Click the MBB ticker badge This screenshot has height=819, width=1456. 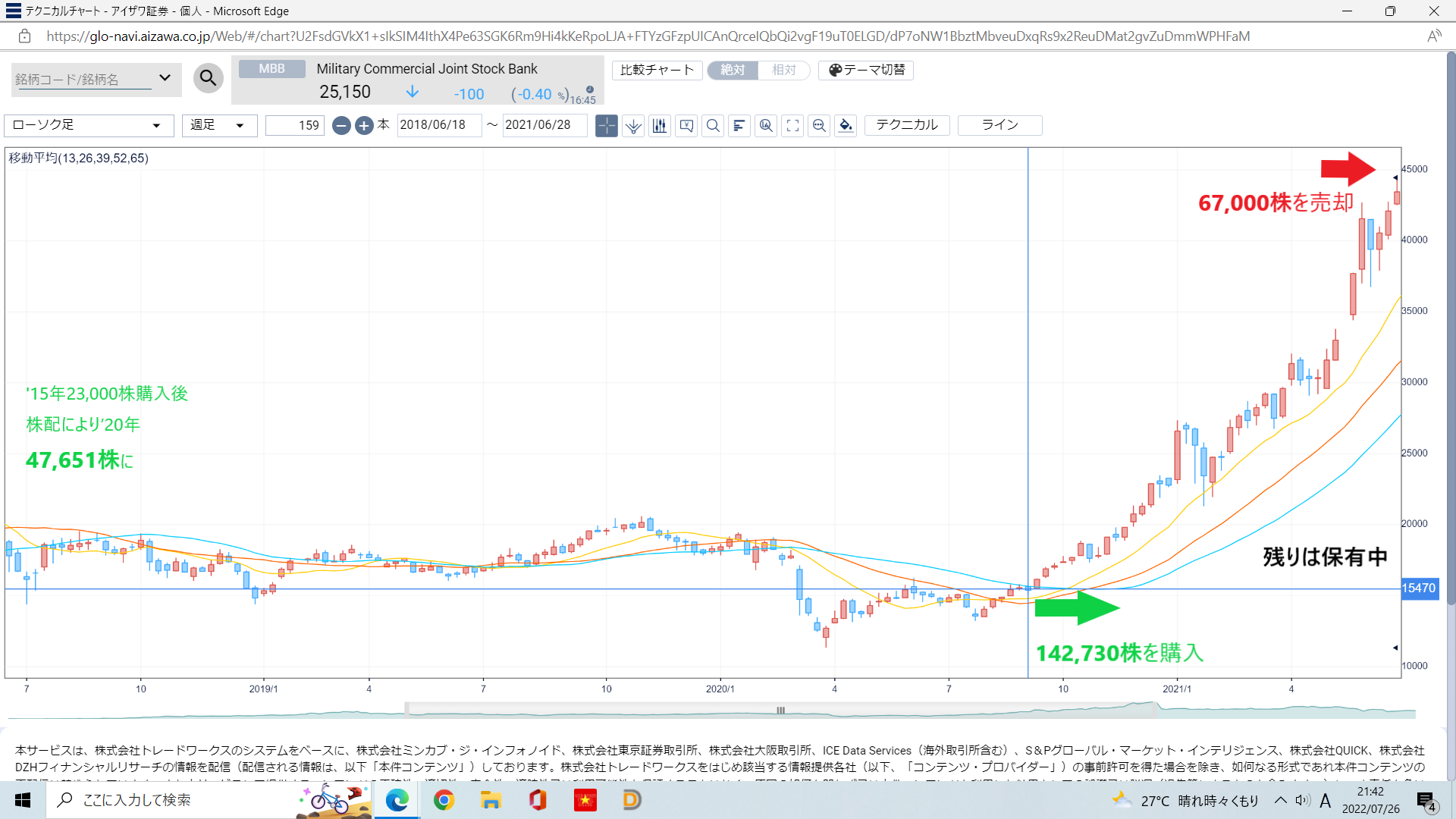pyautogui.click(x=271, y=69)
